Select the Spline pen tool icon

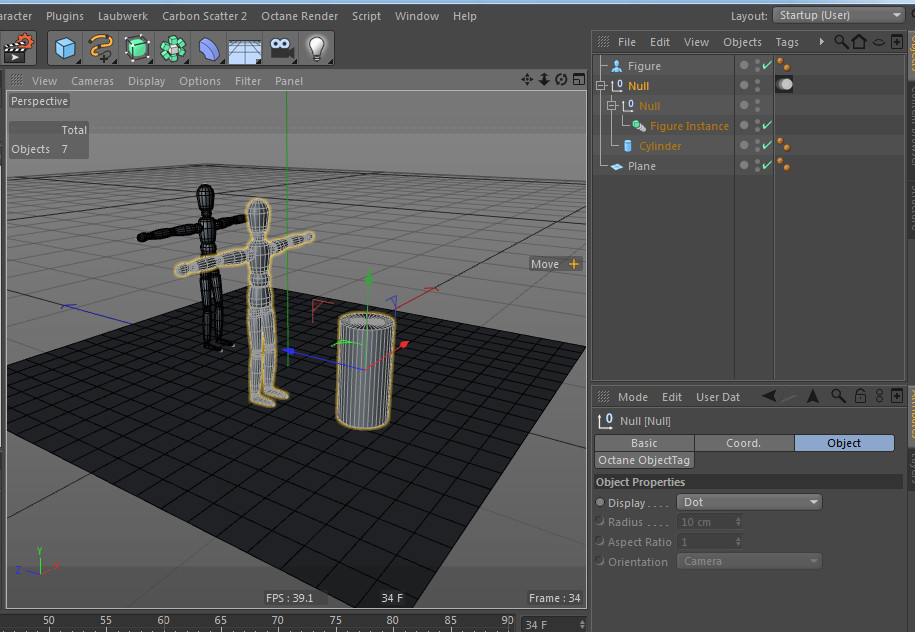coord(101,47)
